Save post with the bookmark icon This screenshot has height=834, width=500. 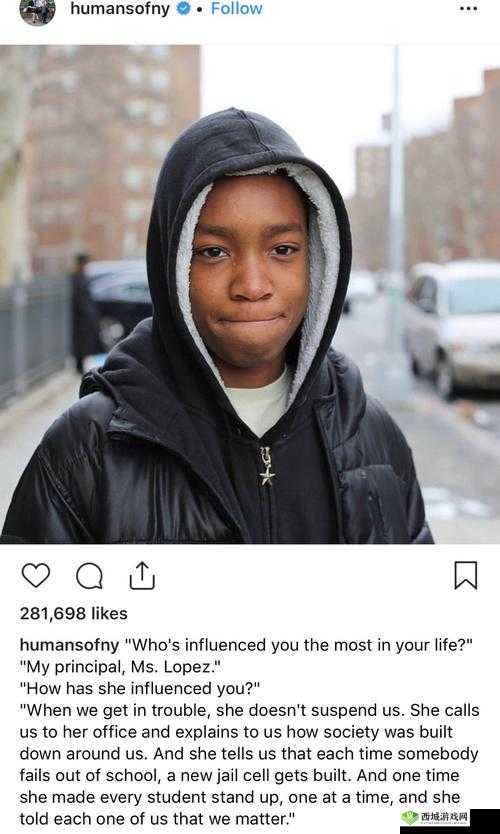(465, 576)
